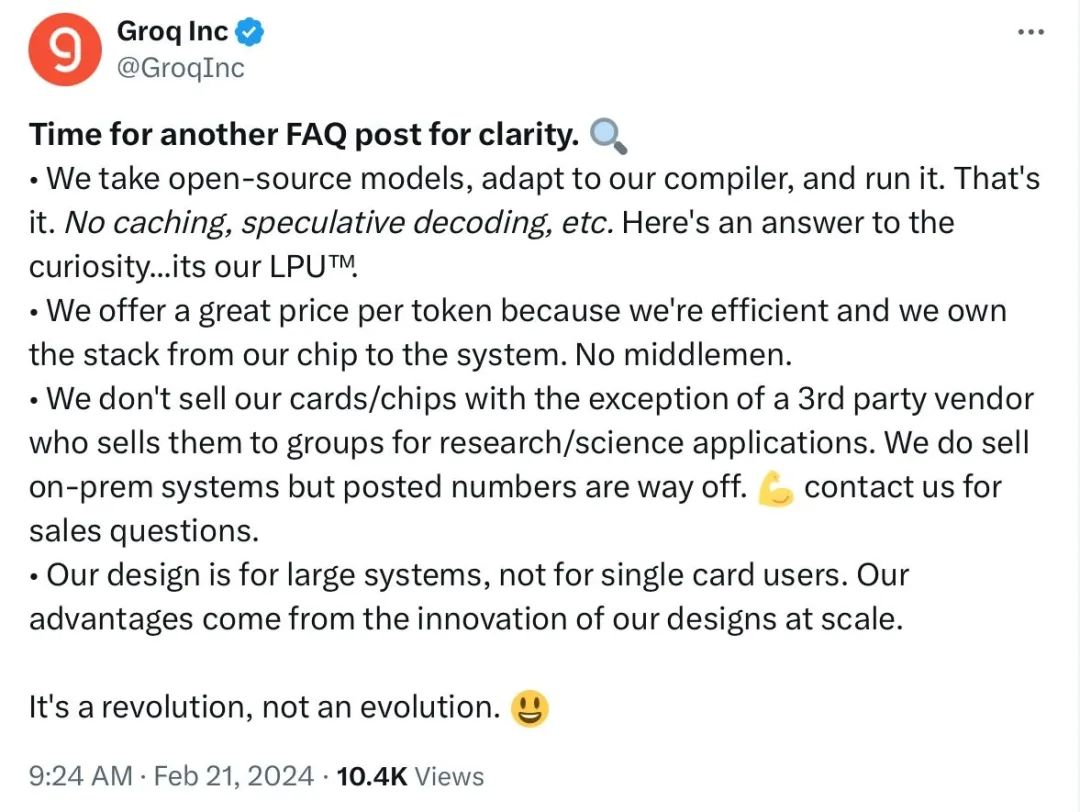The height and width of the screenshot is (812, 1080).
Task: Visit the @GroqInc handle link
Action: 180,67
